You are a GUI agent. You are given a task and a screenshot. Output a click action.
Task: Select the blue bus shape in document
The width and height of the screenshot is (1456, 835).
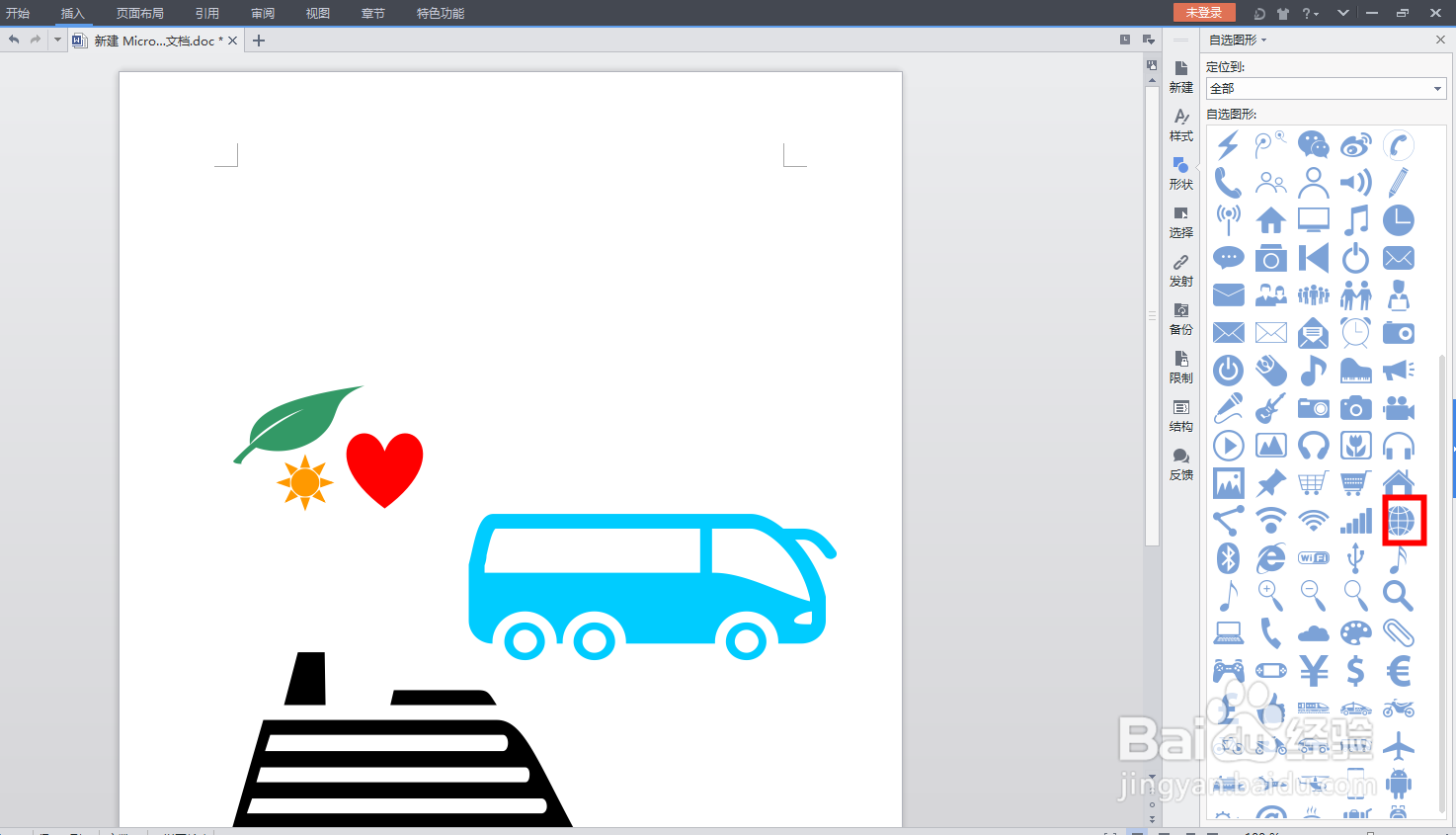coord(652,586)
